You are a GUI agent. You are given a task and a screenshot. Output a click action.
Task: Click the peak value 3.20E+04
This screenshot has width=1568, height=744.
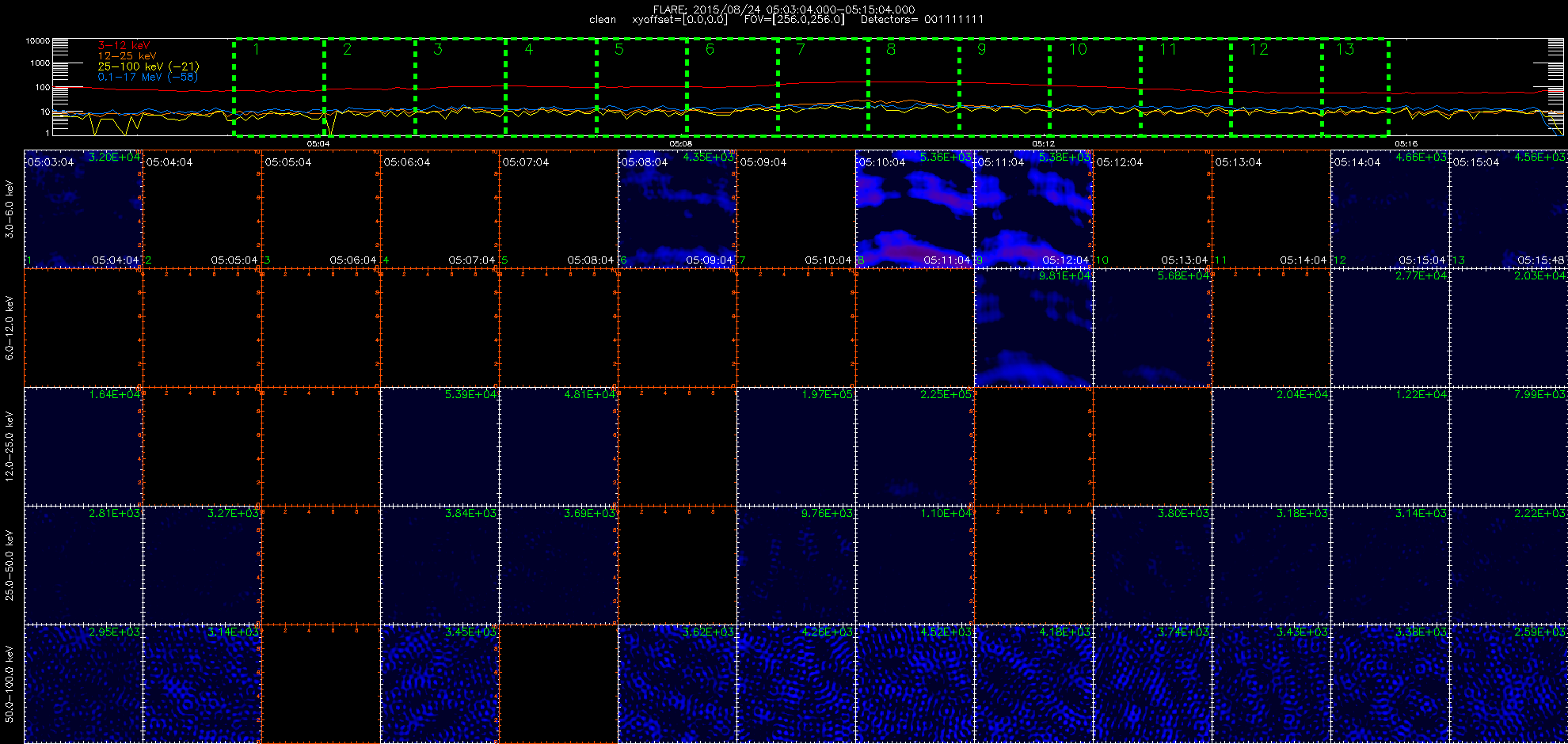point(114,157)
